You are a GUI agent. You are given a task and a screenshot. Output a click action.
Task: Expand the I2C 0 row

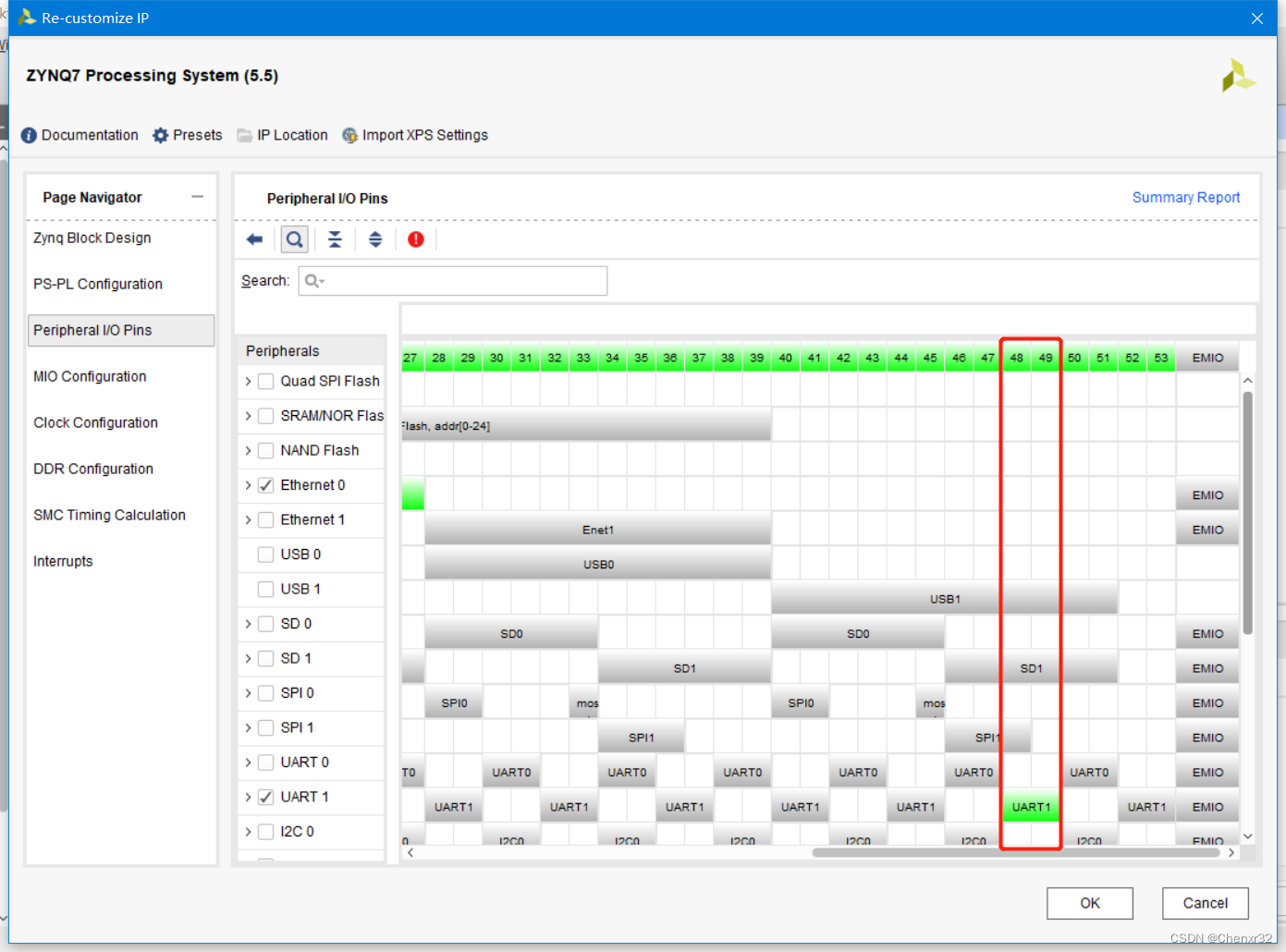pos(248,832)
